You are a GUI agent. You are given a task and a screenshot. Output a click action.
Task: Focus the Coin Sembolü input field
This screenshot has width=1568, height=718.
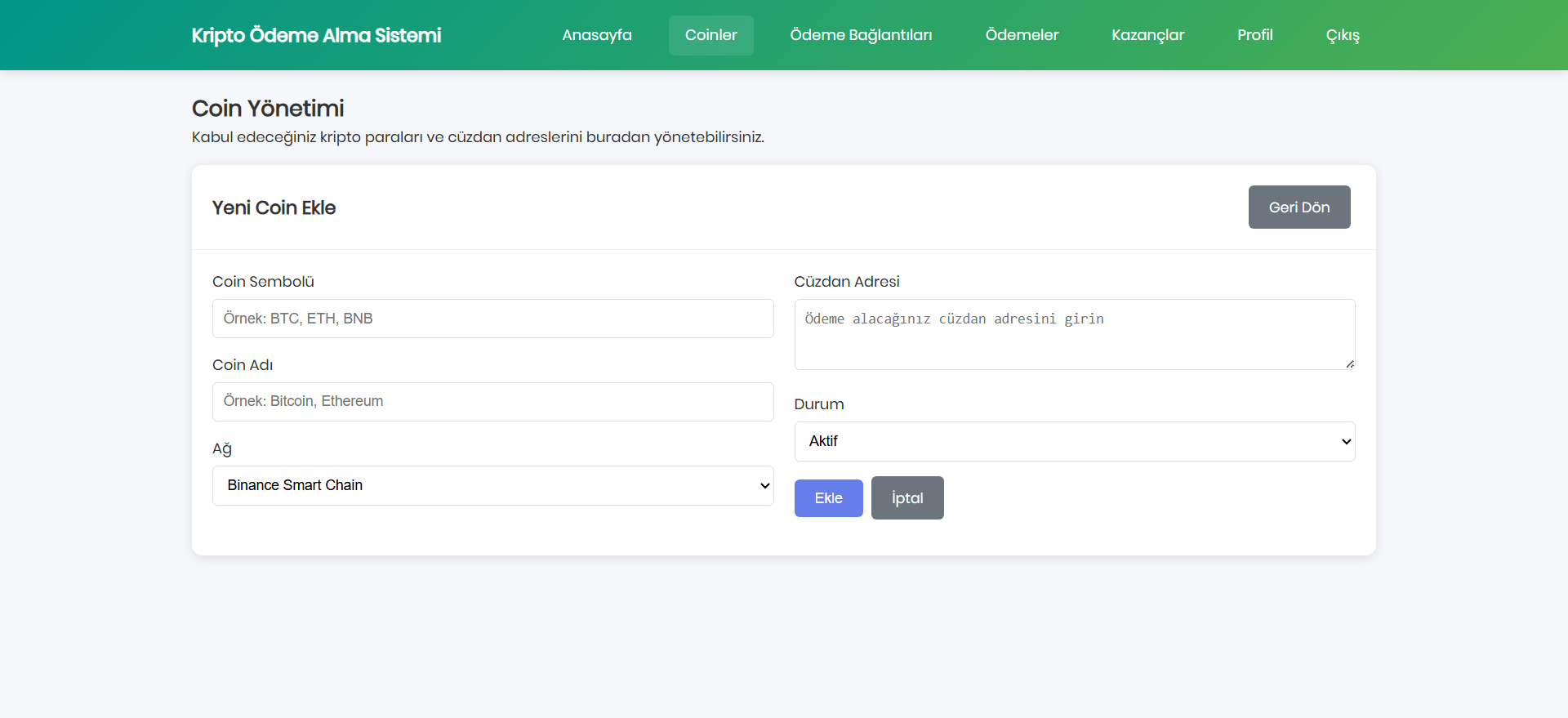(492, 319)
